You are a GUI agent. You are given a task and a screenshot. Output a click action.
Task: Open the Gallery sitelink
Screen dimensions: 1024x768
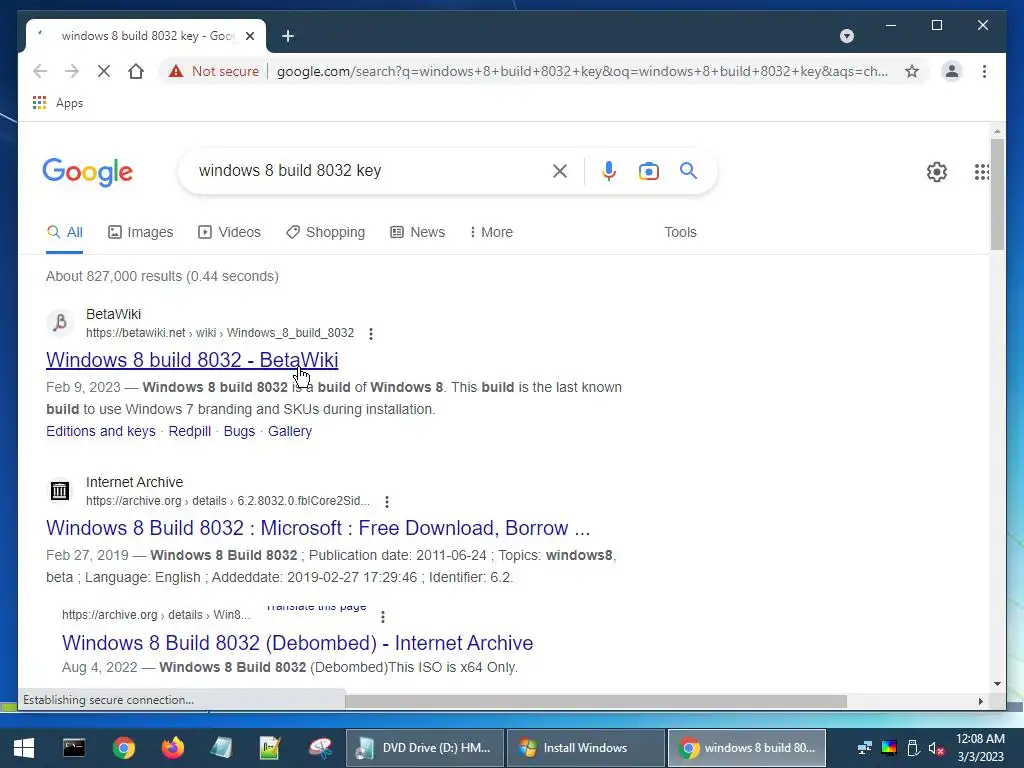tap(290, 431)
